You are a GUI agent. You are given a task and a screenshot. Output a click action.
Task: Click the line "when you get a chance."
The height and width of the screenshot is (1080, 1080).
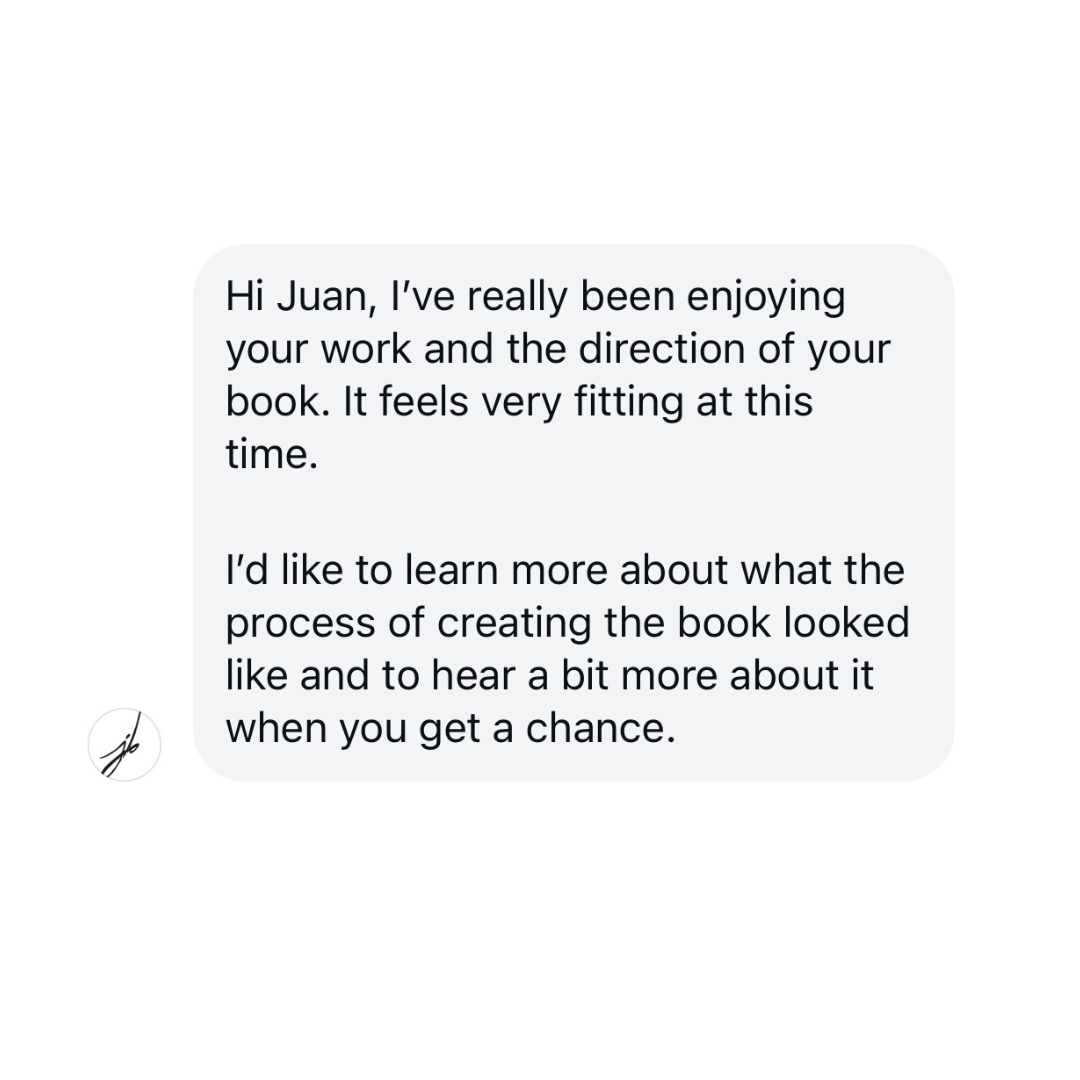(450, 730)
